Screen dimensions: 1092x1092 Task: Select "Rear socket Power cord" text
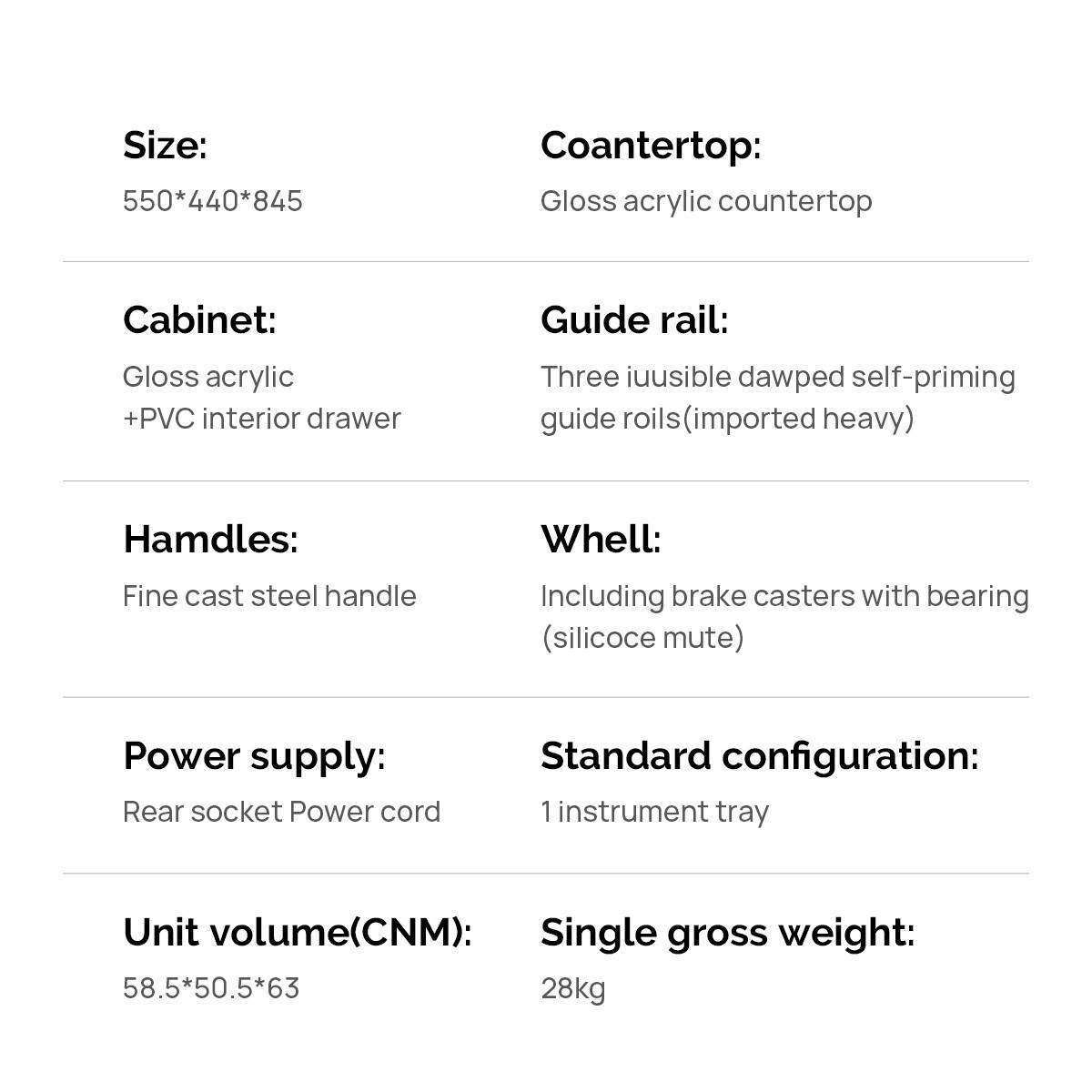coord(281,812)
